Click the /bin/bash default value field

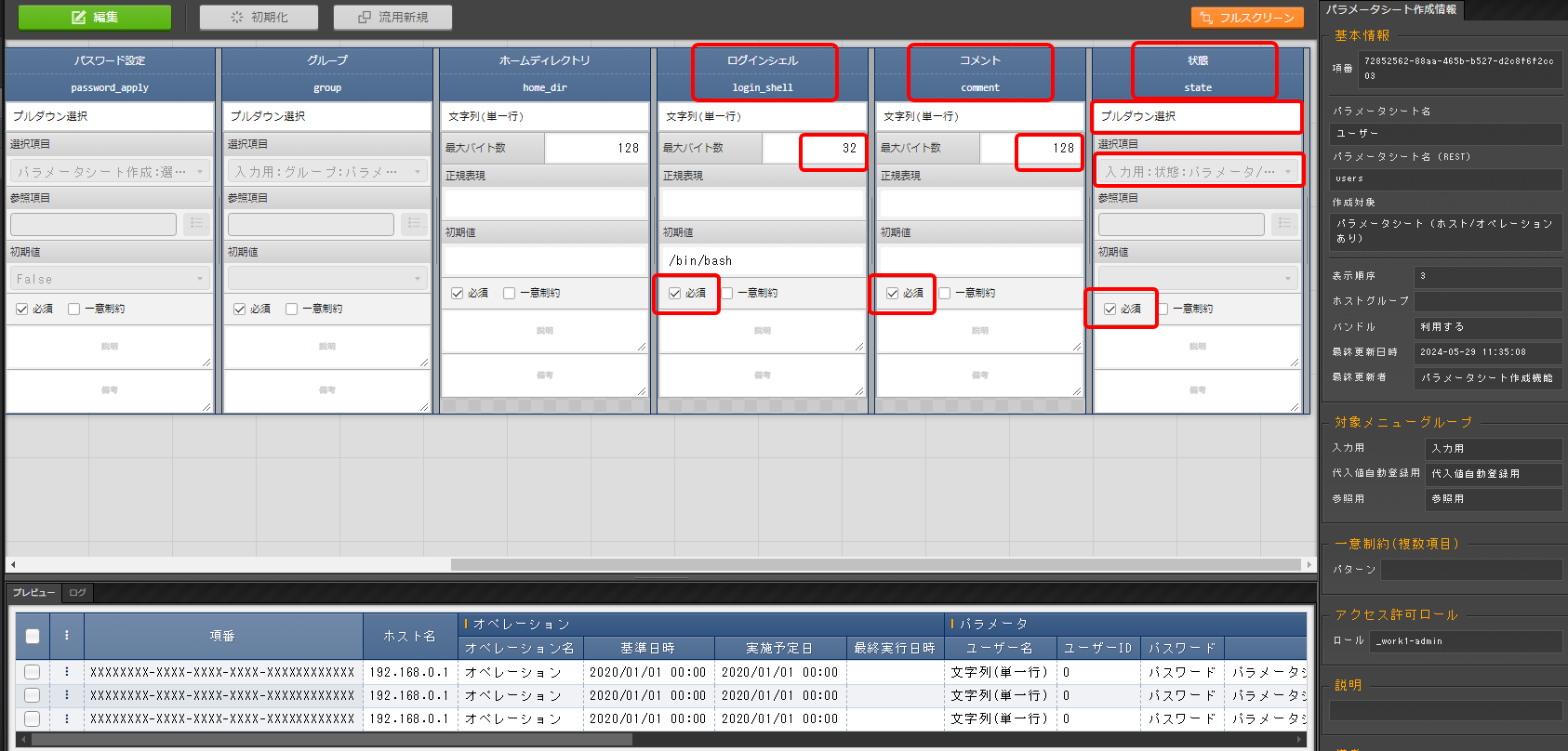[763, 260]
